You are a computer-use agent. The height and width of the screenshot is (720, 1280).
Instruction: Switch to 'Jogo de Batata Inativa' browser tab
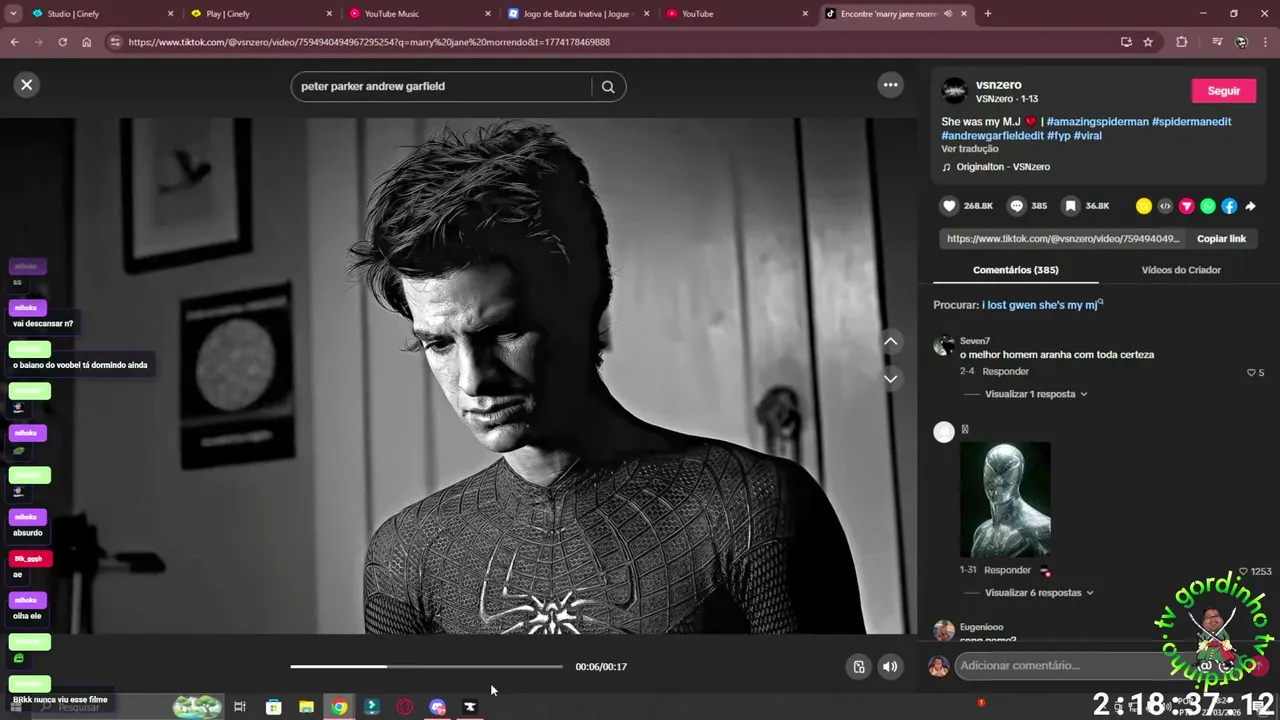[580, 14]
